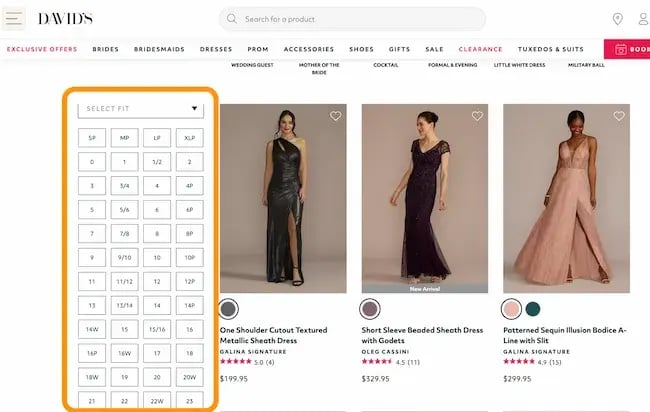Click the store location pin icon
Image resolution: width=650 pixels, height=412 pixels.
pos(617,19)
